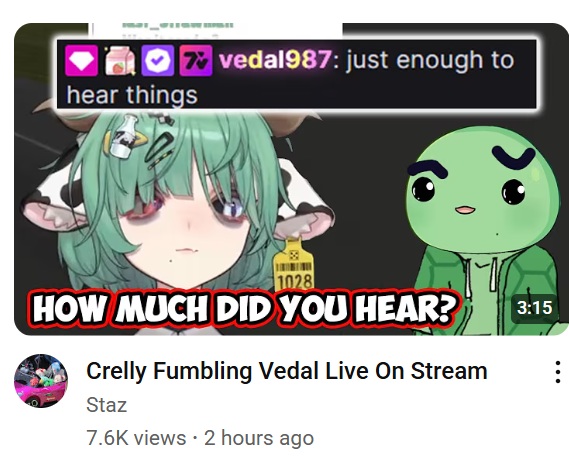Click the milk bottle hair clip
This screenshot has width=569, height=459.
123,136
